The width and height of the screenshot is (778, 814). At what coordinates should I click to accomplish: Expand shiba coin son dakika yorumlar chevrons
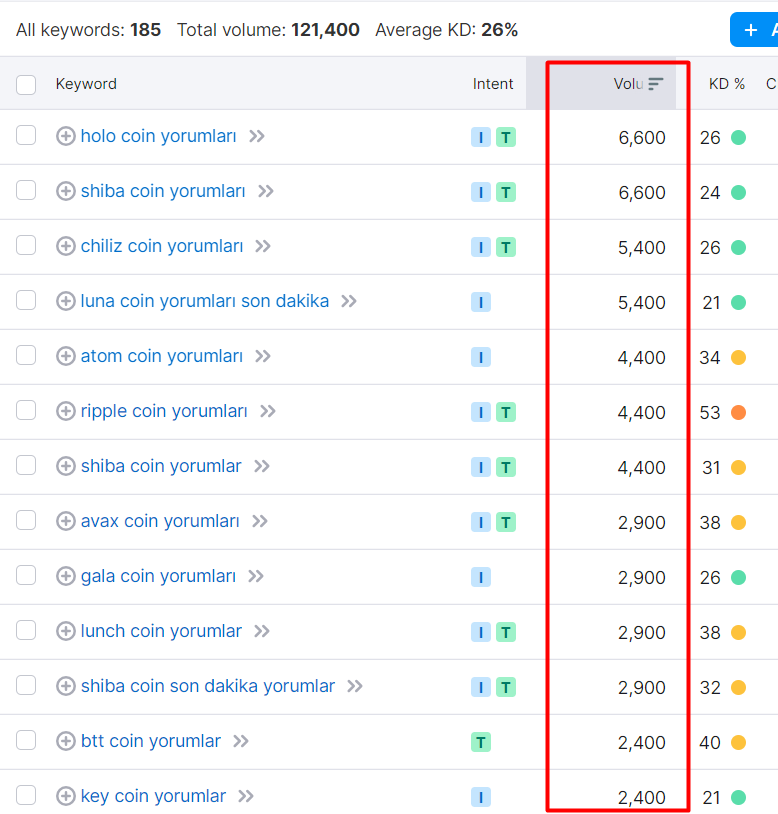355,687
